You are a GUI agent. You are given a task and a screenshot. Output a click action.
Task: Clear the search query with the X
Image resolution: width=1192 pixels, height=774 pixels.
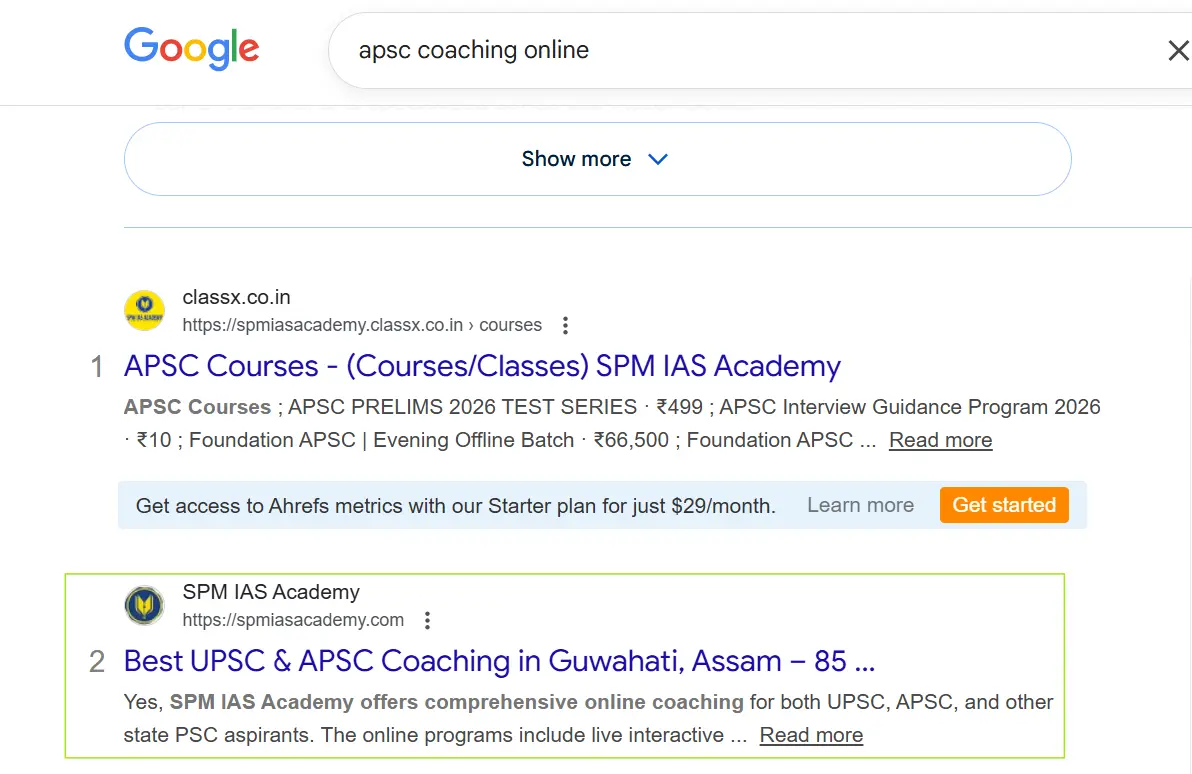click(x=1178, y=51)
